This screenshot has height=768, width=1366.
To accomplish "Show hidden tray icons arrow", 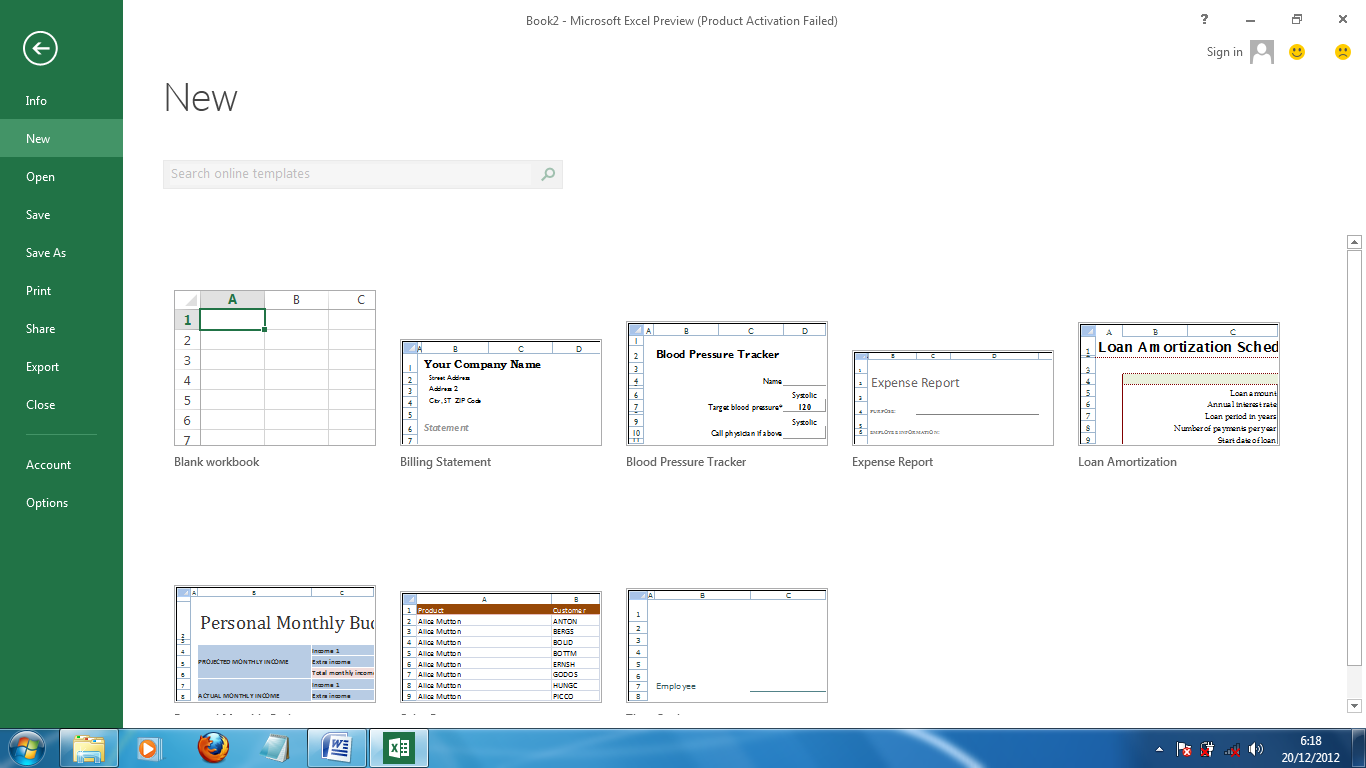I will (1160, 749).
